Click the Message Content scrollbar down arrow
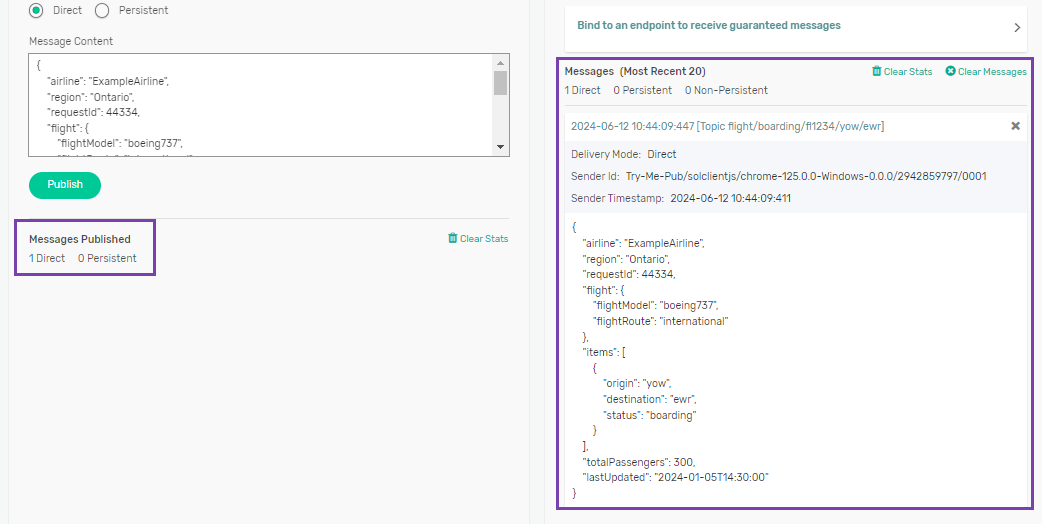 pyautogui.click(x=501, y=147)
